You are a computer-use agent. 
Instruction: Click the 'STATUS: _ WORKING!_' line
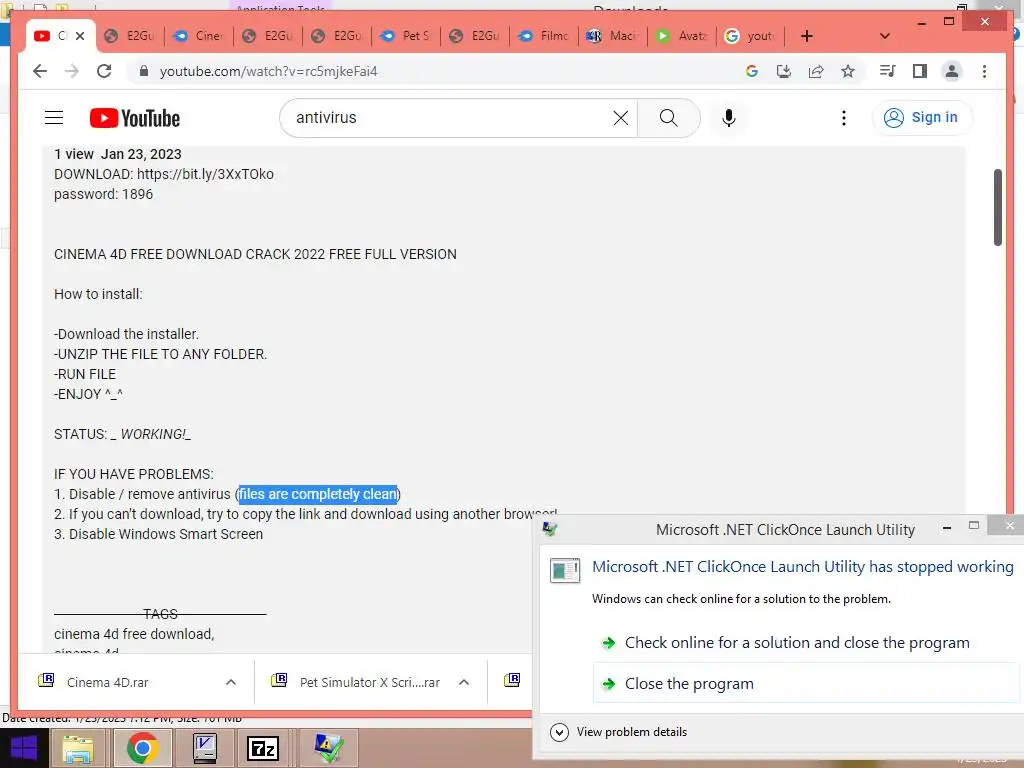point(122,434)
